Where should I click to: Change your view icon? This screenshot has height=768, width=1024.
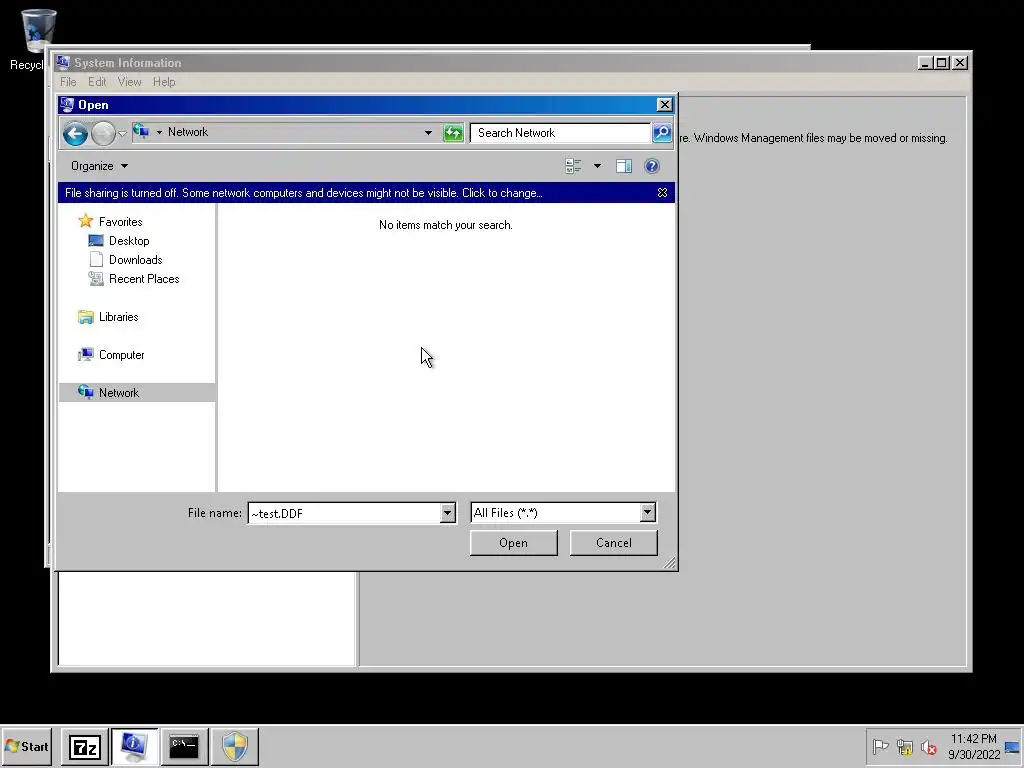click(573, 166)
